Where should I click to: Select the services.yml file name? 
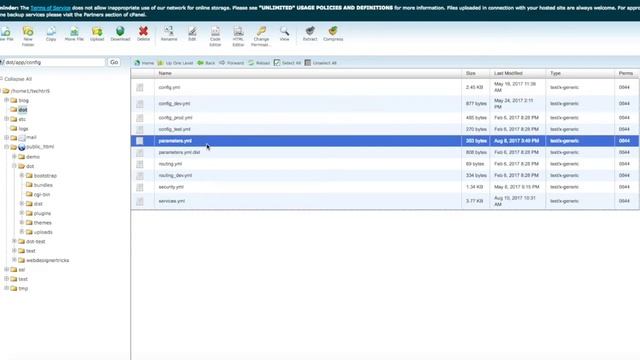point(172,201)
